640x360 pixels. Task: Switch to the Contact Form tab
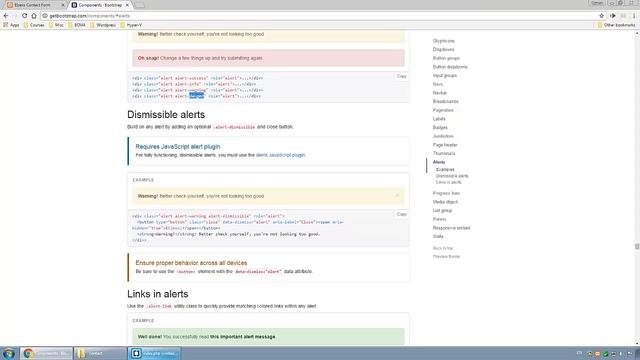pyautogui.click(x=35, y=5)
